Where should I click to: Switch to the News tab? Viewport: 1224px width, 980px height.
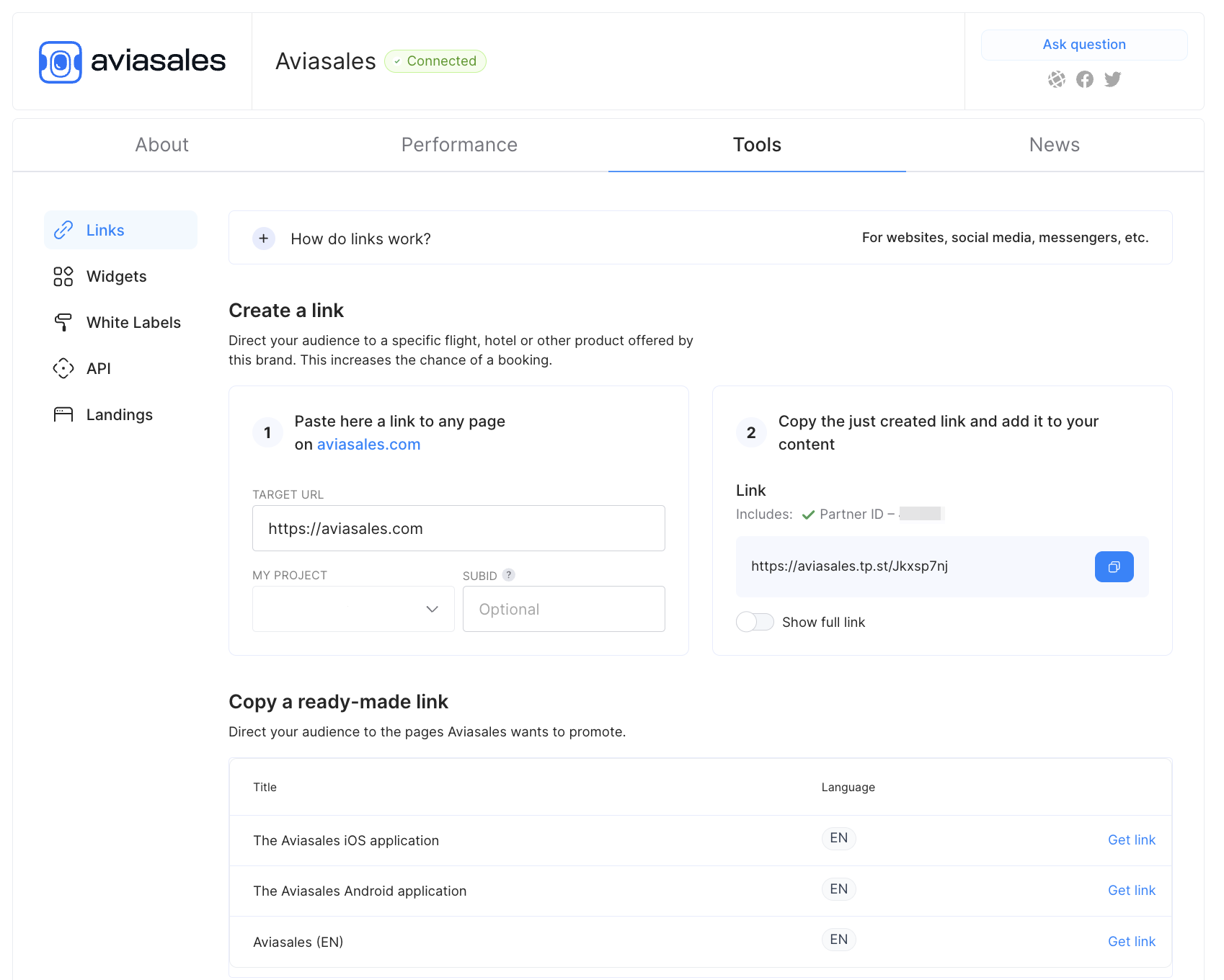pos(1055,145)
